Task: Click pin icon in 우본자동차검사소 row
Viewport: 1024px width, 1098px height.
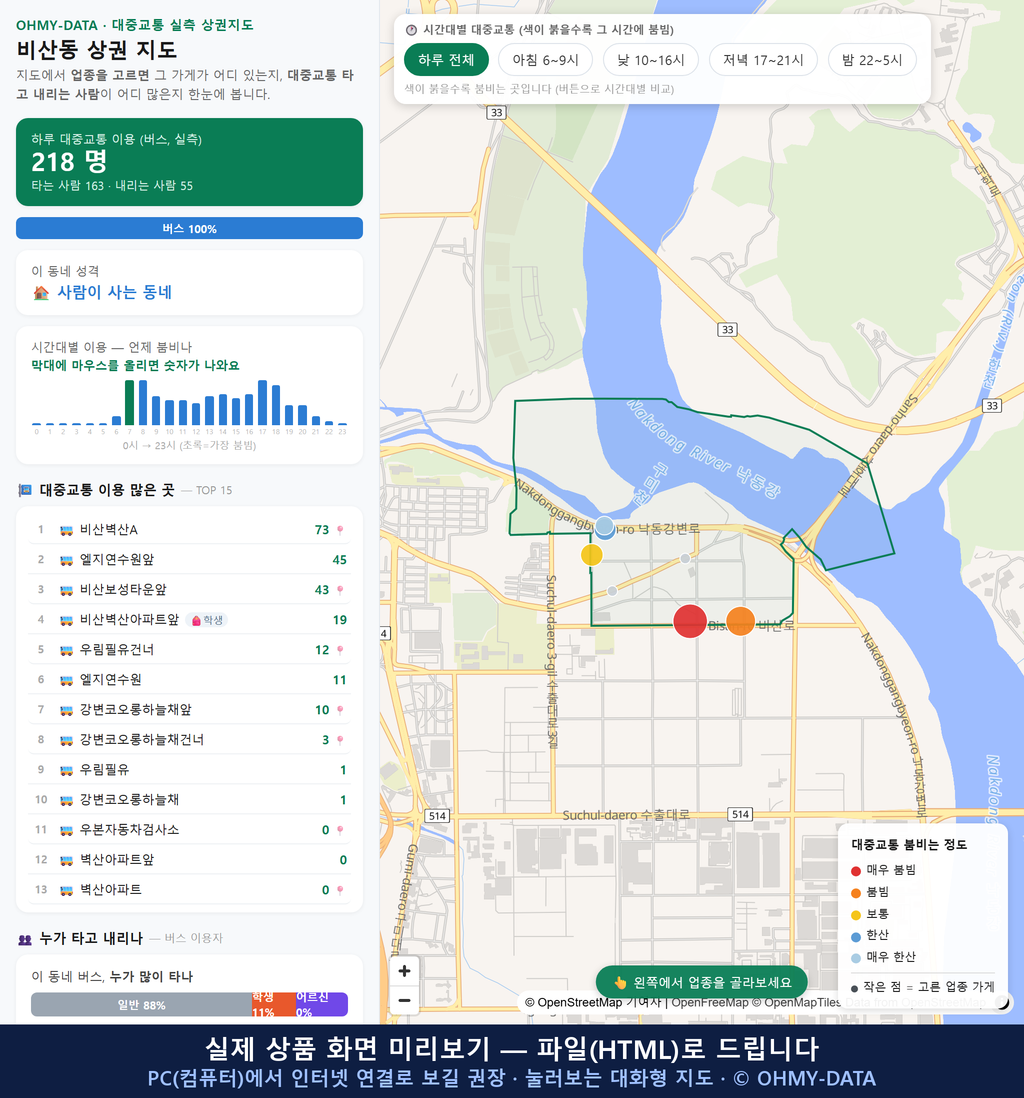Action: [x=340, y=830]
